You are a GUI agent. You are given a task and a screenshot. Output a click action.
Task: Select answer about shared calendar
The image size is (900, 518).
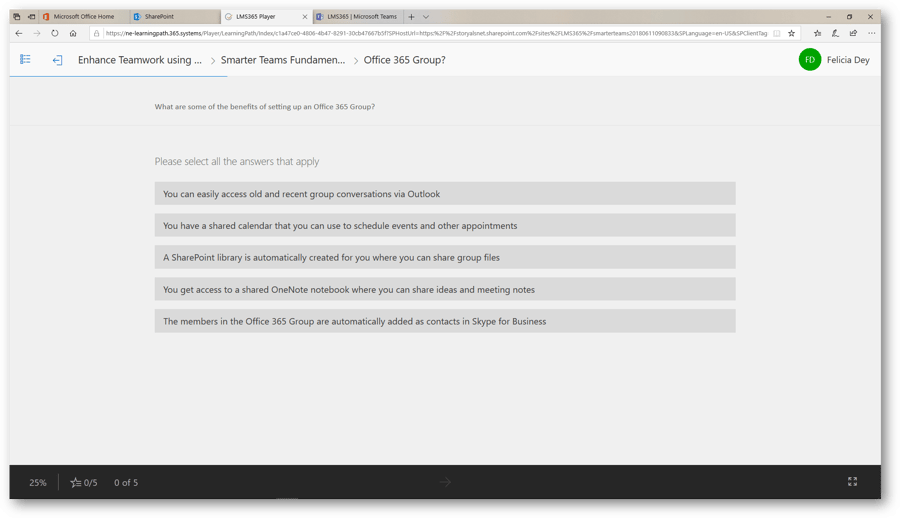445,225
